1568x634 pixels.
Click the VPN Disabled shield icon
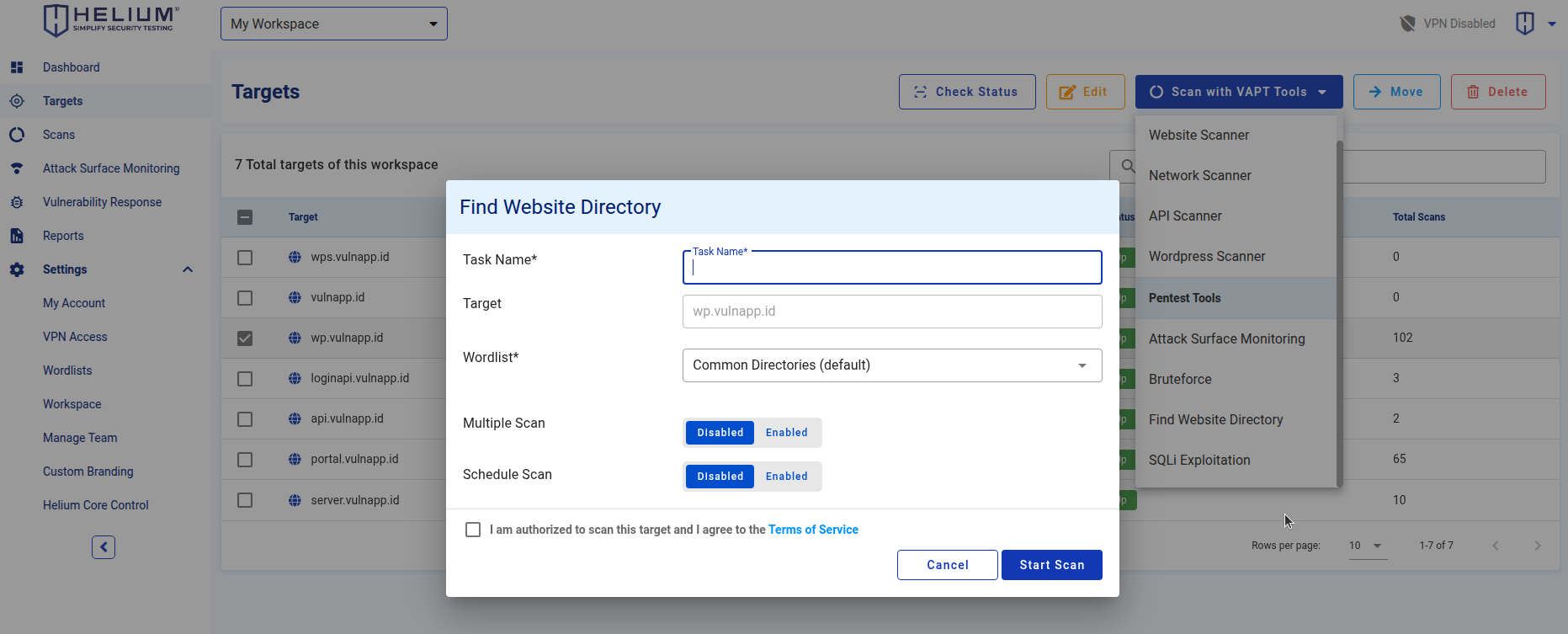1407,24
